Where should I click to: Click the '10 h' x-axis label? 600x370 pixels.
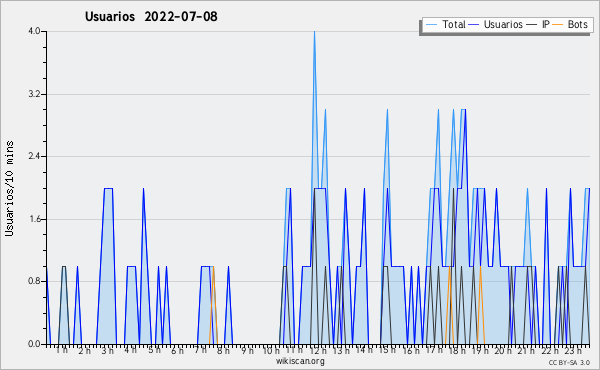271,351
